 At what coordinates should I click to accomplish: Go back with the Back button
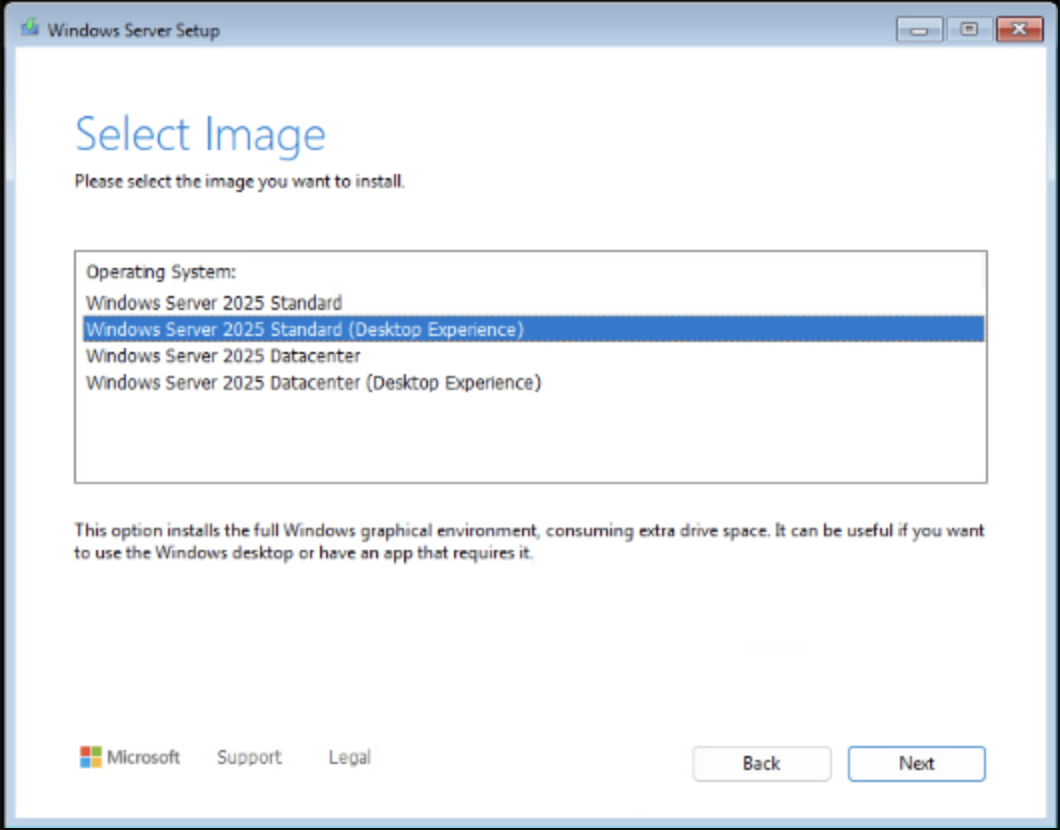[x=762, y=764]
